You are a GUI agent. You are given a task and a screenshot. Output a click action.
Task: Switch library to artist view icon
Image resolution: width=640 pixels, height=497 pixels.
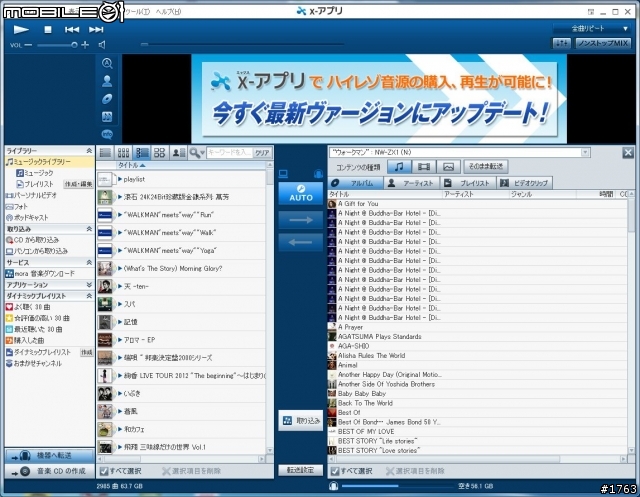(x=178, y=153)
